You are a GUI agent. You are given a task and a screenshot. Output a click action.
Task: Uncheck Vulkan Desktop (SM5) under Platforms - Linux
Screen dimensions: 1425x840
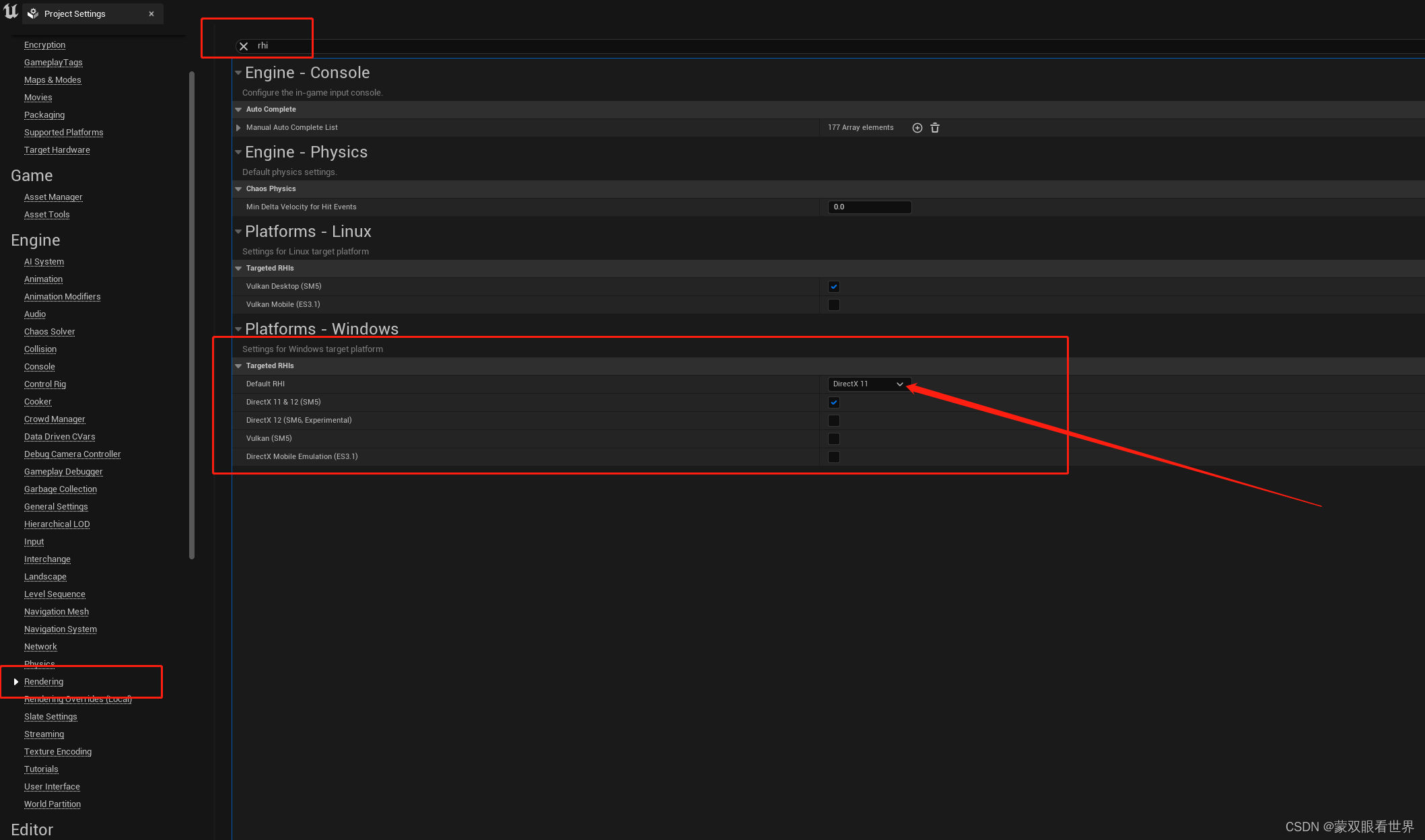[833, 286]
